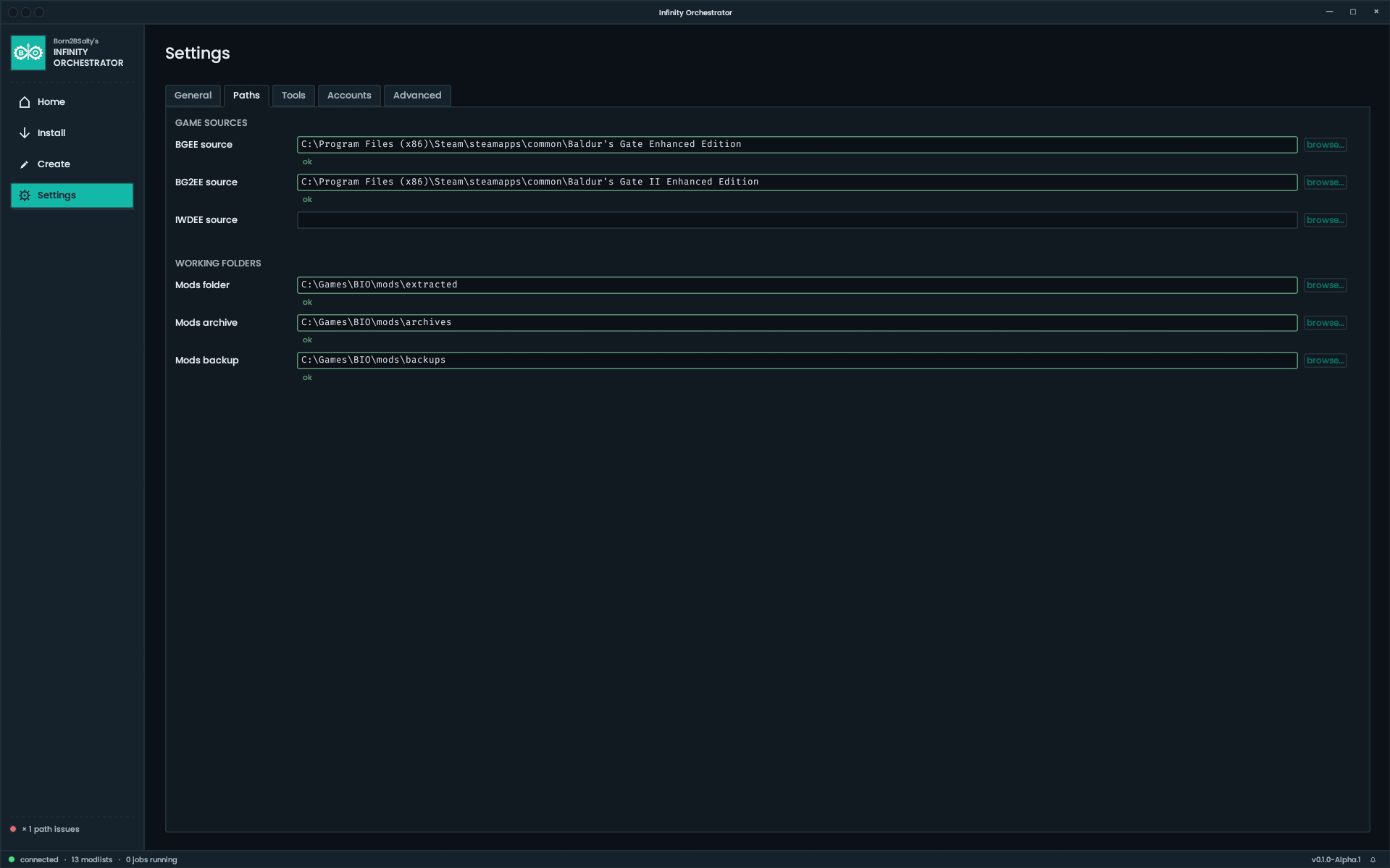Click the BGEE source path field
Image resolution: width=1390 pixels, height=868 pixels.
tap(797, 145)
